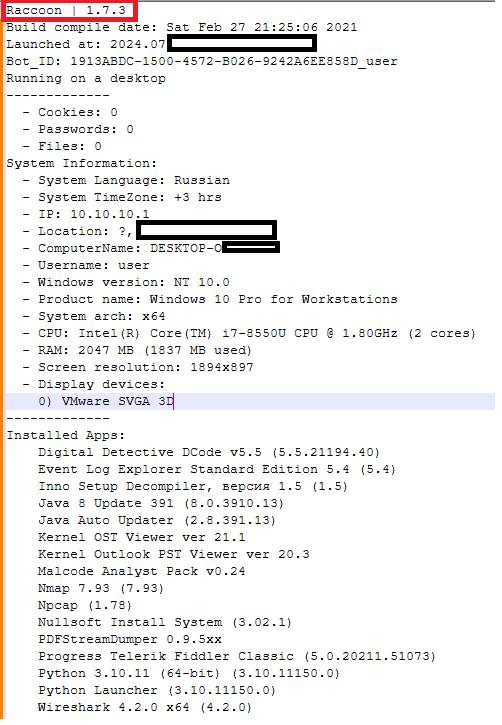This screenshot has width=502, height=725.
Task: Click the redacted box after Launched at
Action: pyautogui.click(x=242, y=44)
